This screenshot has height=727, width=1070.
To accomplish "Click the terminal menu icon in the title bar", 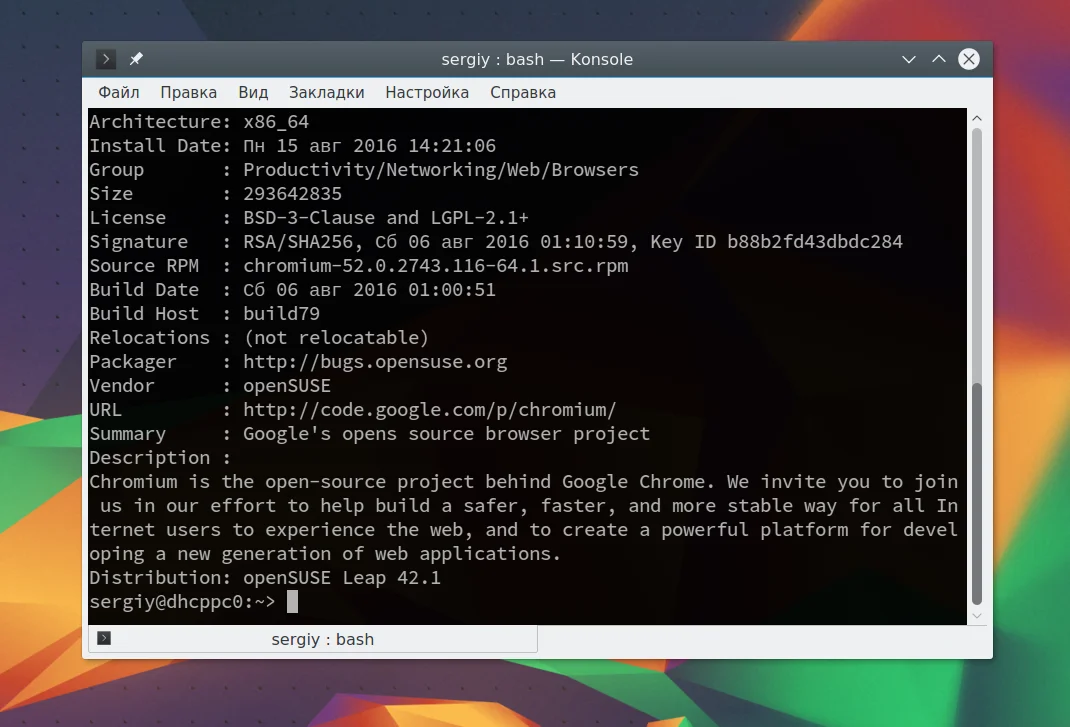I will click(106, 59).
